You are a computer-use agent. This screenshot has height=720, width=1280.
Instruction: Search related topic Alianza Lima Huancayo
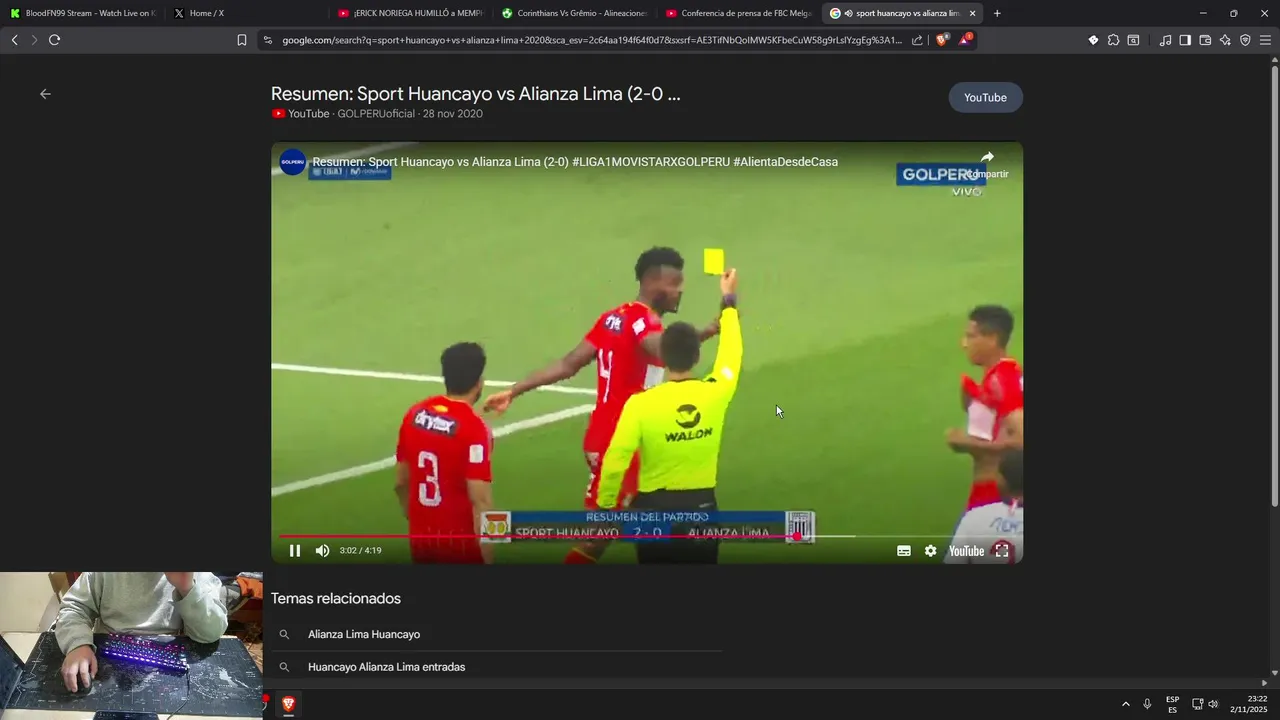[496, 634]
